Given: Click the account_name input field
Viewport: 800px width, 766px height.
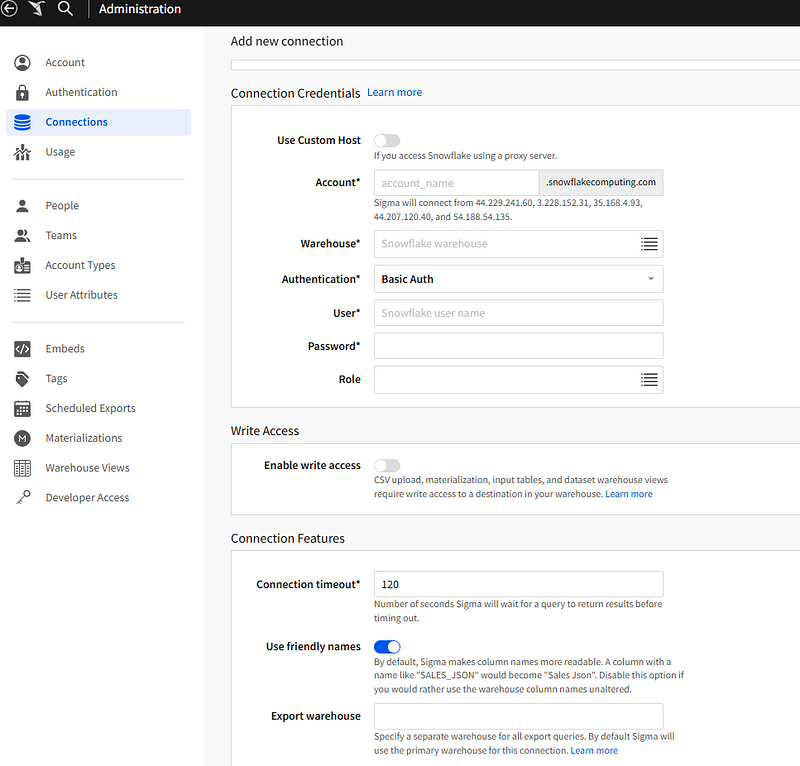Looking at the screenshot, I should point(456,183).
